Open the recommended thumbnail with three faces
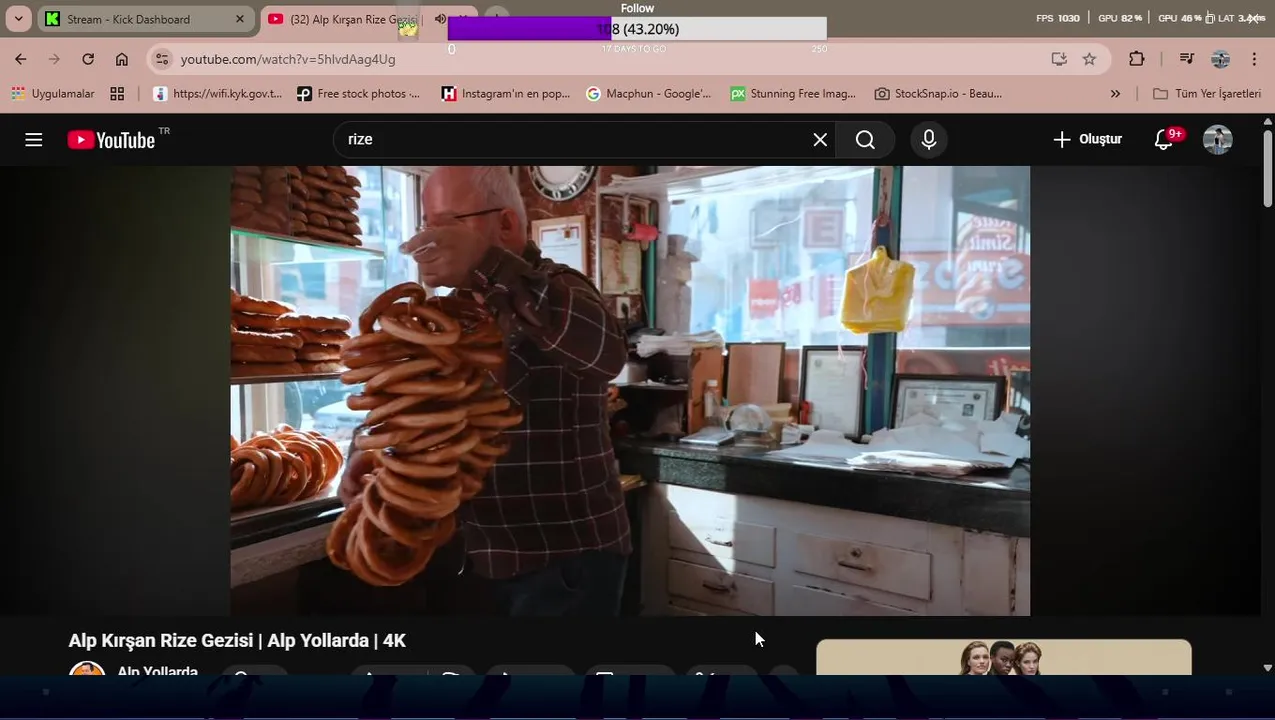This screenshot has width=1275, height=720. pos(1004,657)
